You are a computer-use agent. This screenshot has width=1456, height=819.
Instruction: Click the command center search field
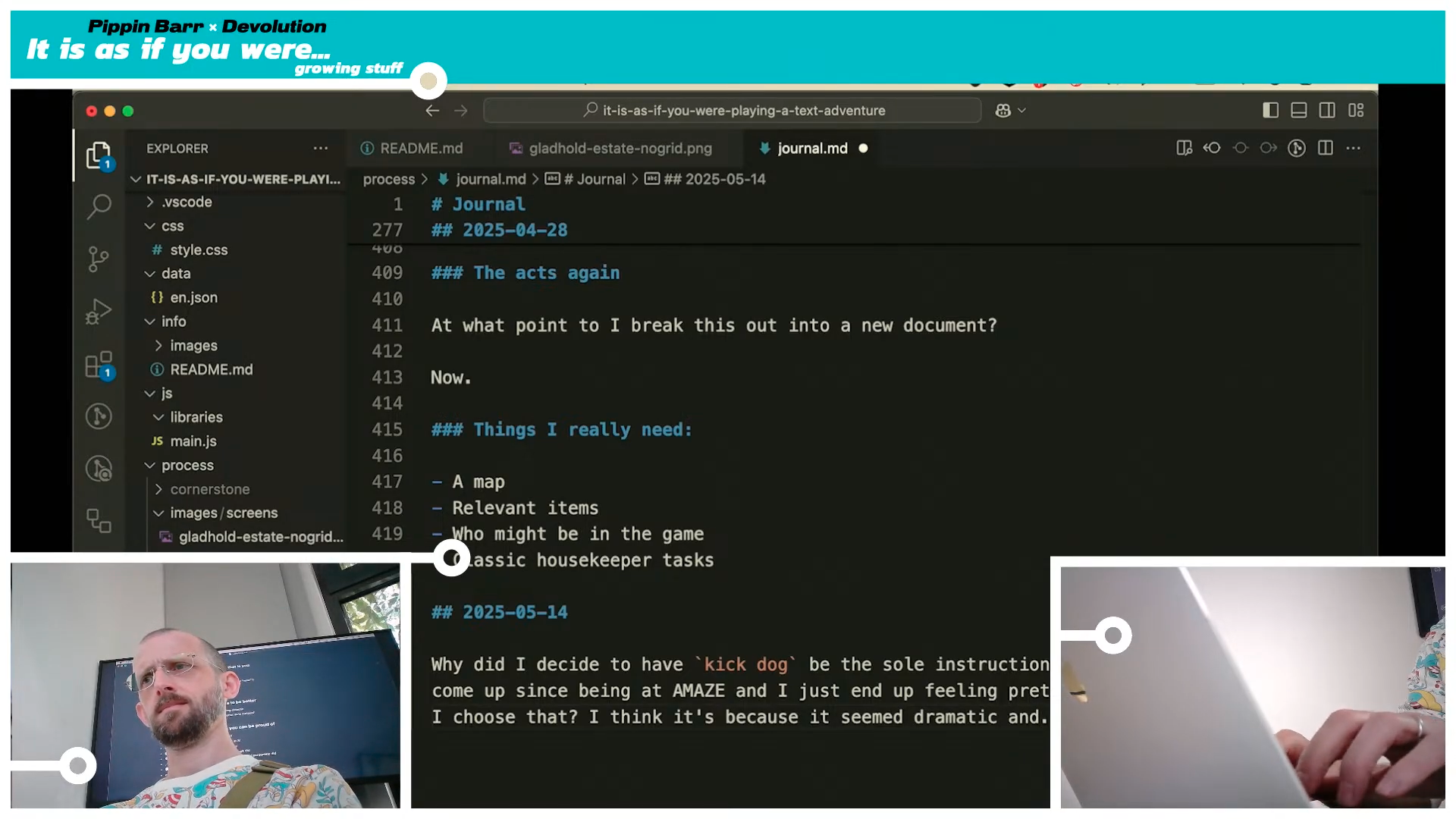click(x=733, y=111)
